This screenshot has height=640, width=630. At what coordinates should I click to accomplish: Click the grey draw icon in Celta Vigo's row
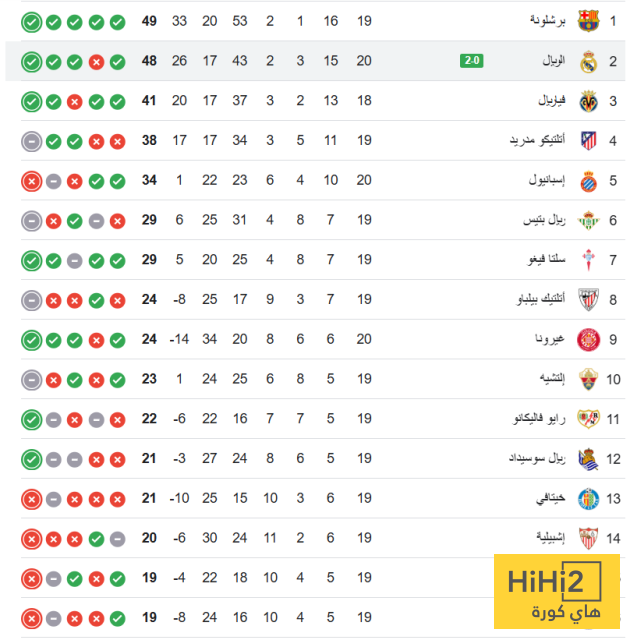click(x=74, y=260)
